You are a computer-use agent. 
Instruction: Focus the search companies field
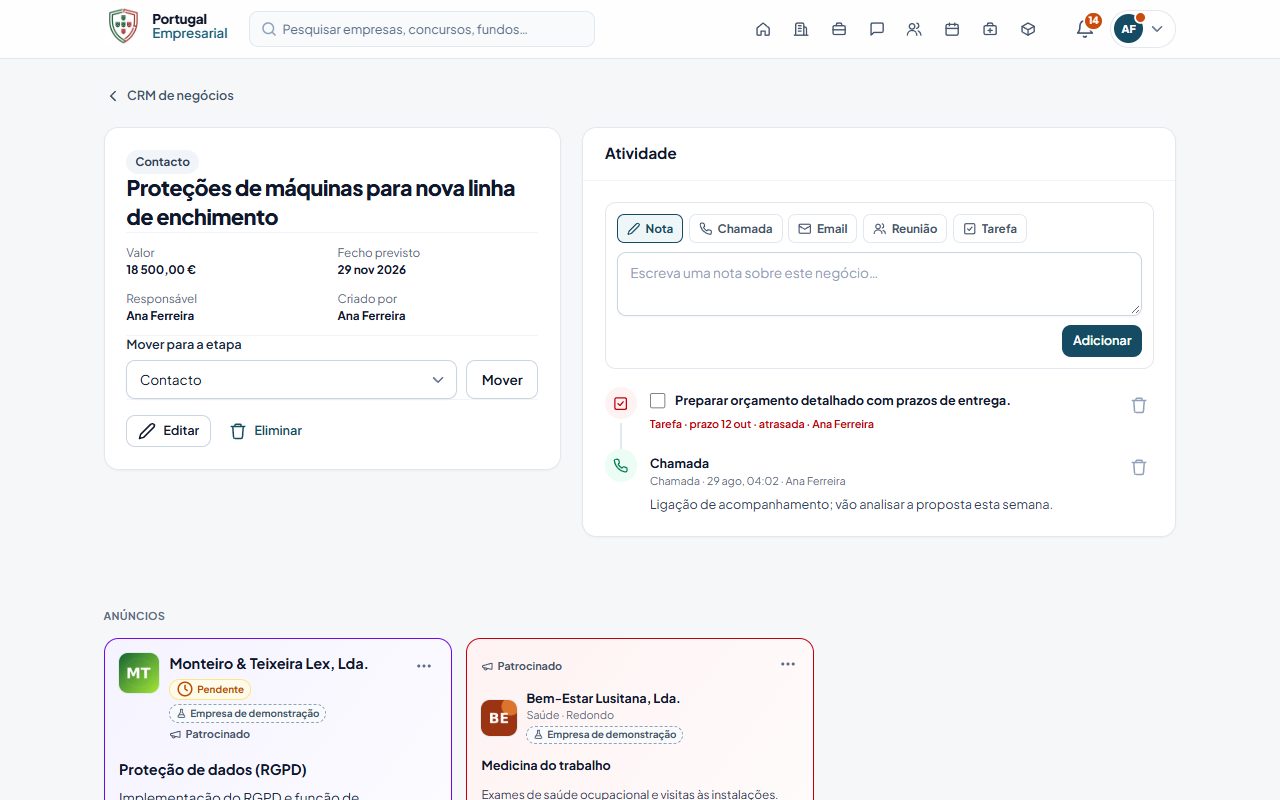422,29
